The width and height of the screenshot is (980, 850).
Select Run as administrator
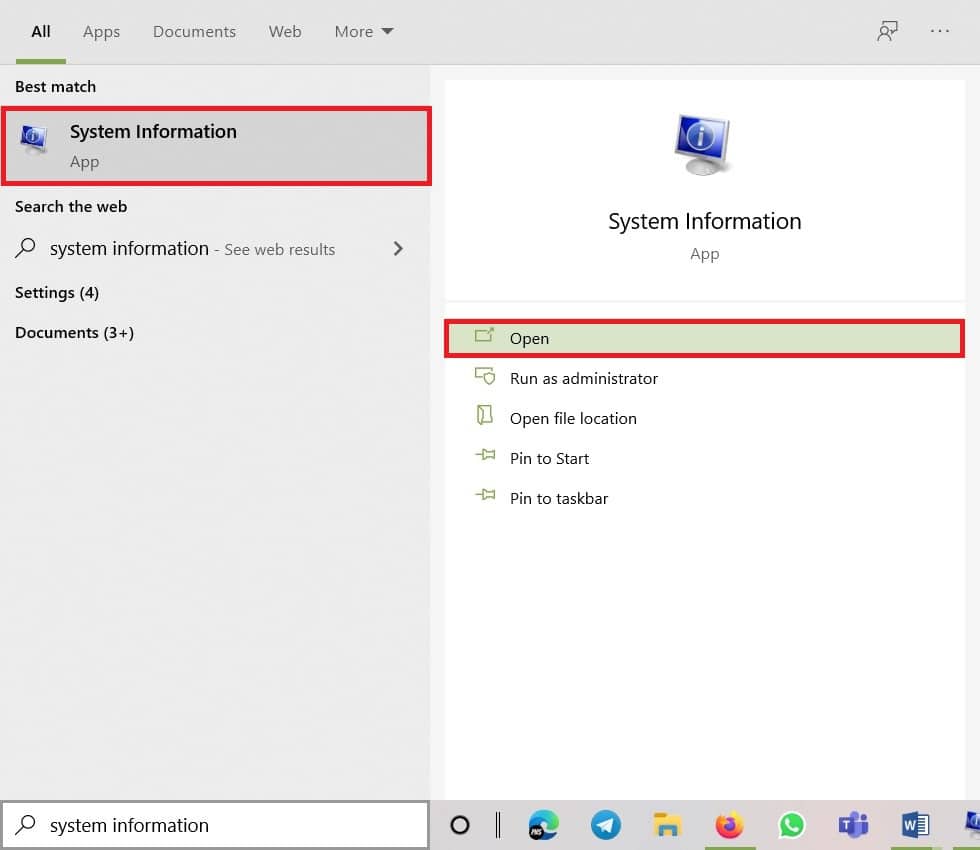click(x=583, y=378)
